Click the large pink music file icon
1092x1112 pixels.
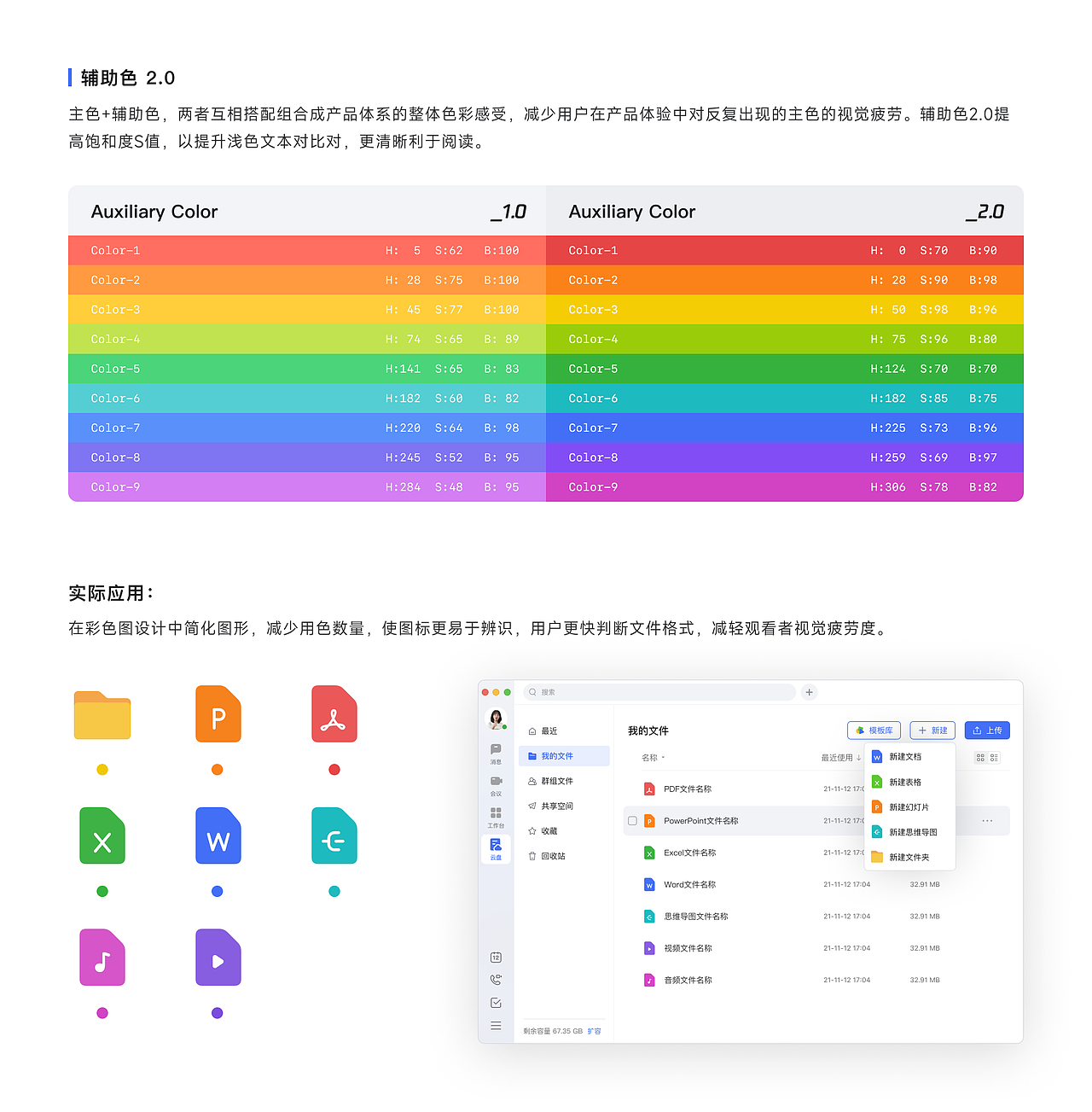point(102,958)
